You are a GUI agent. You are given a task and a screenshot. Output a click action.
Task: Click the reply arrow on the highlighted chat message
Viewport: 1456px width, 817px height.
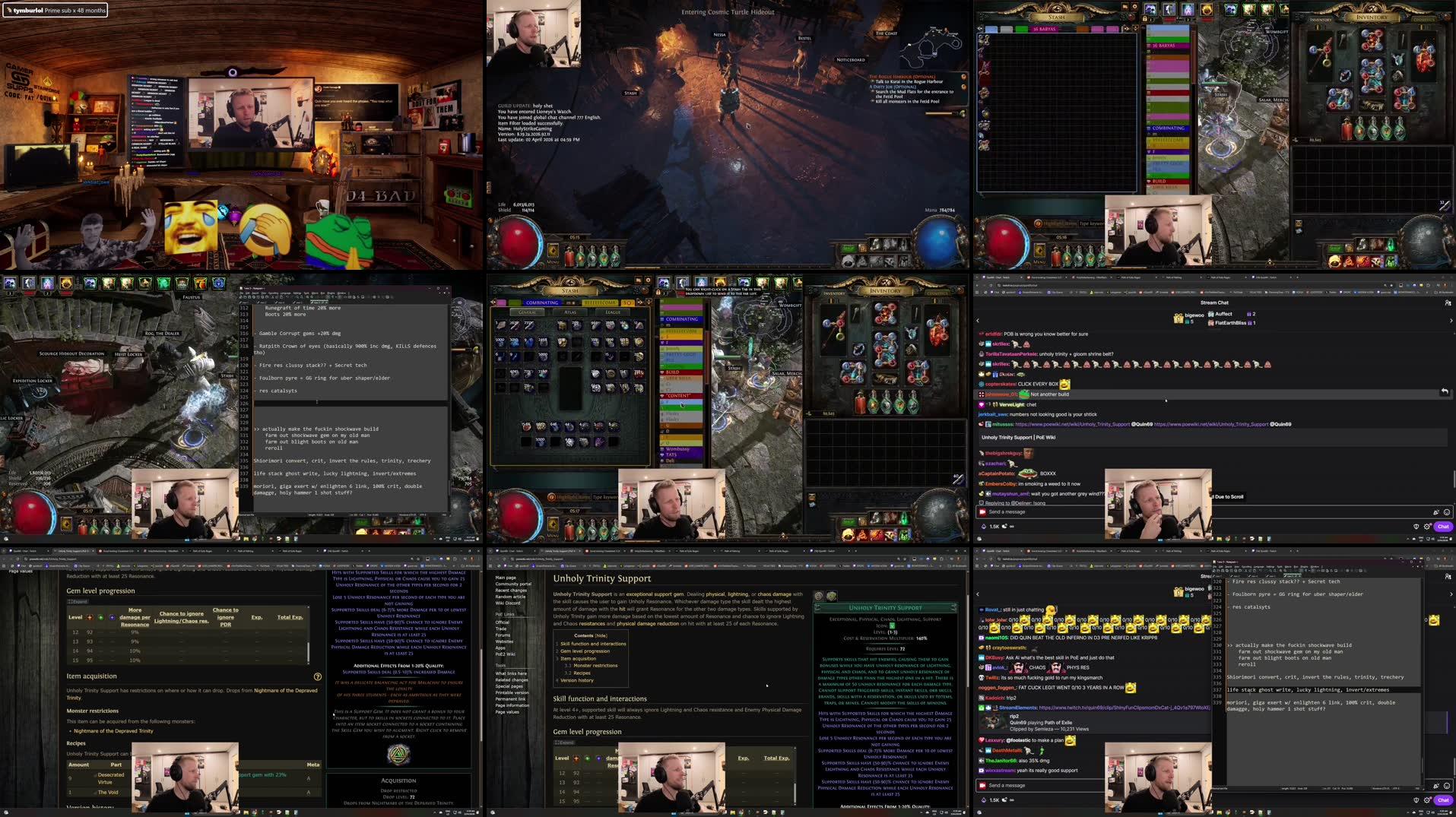click(x=1445, y=391)
